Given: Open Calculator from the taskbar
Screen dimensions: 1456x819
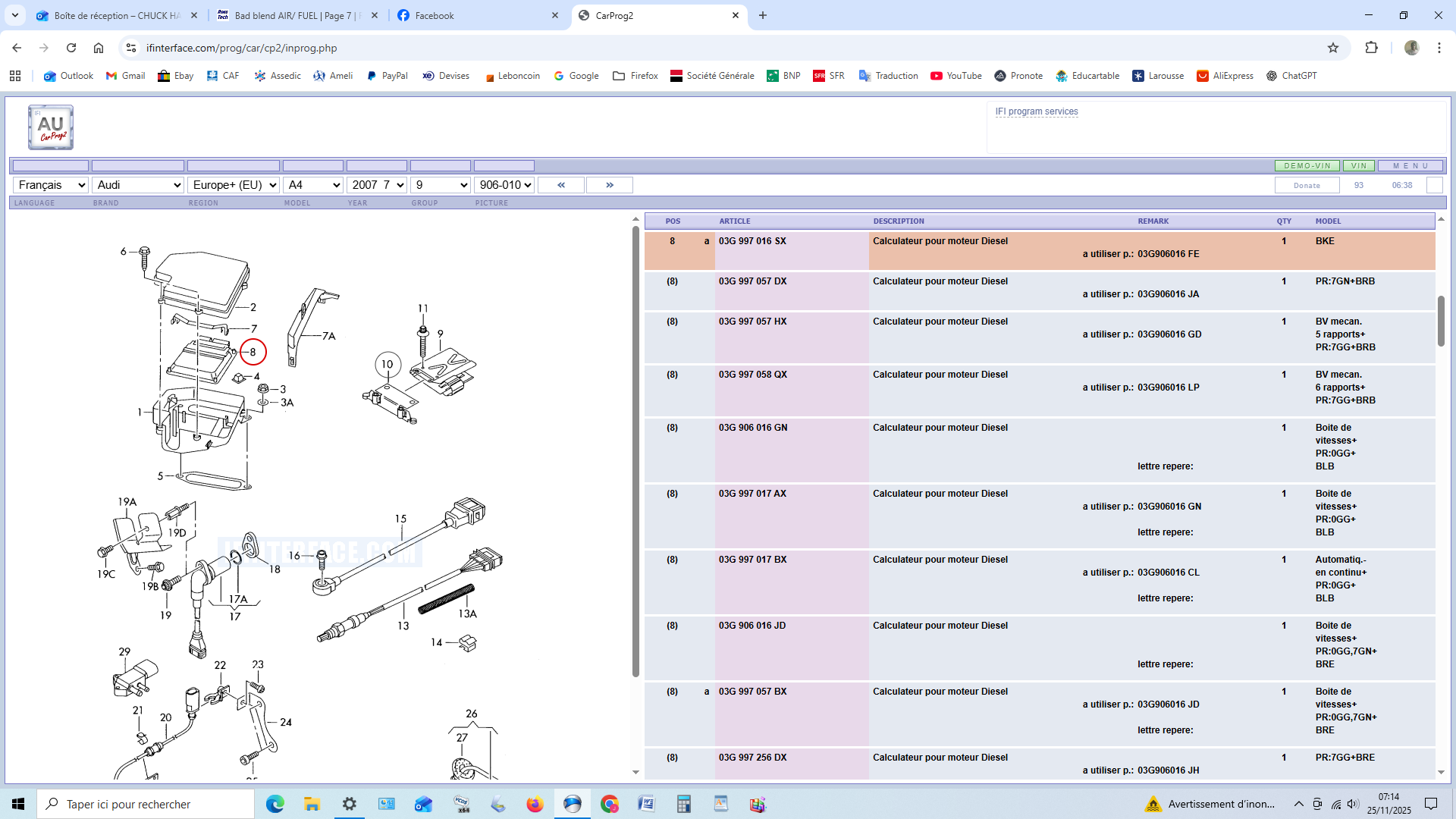Looking at the screenshot, I should 684,804.
